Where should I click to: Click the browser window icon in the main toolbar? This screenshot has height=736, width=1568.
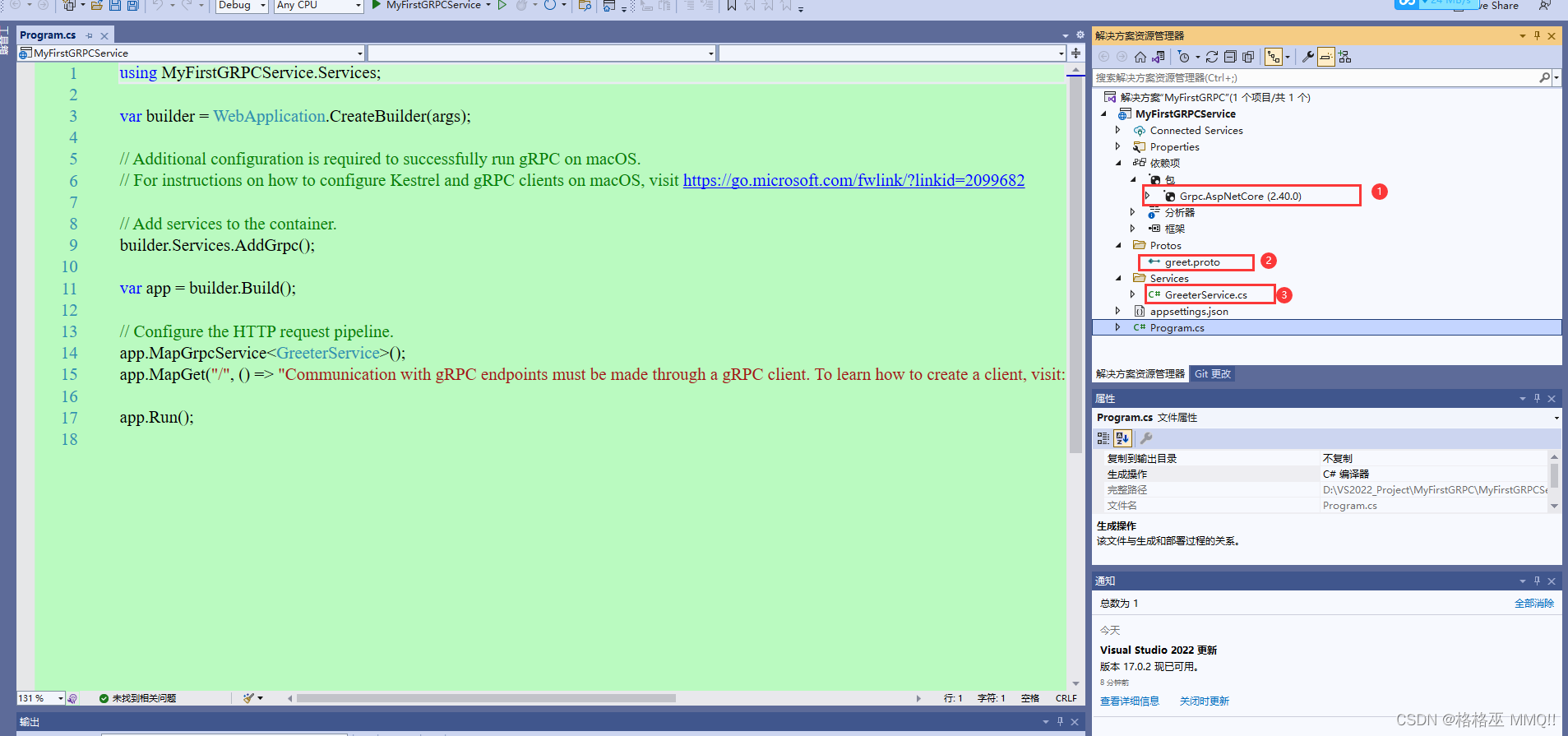(609, 5)
